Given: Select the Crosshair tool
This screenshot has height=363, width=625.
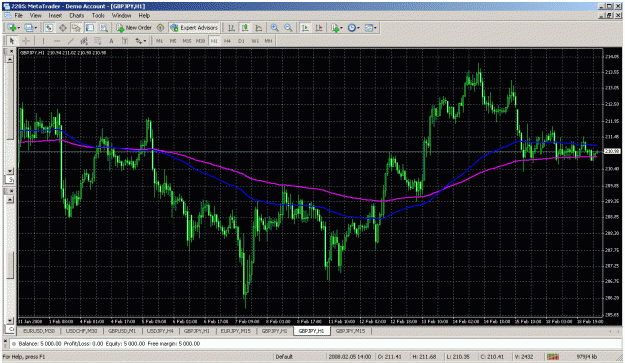Looking at the screenshot, I should coord(26,41).
